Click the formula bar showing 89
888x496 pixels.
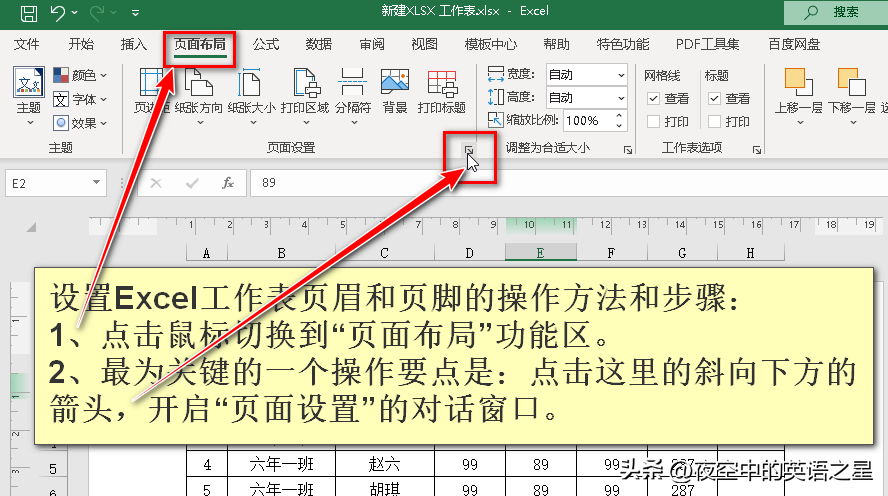click(569, 183)
